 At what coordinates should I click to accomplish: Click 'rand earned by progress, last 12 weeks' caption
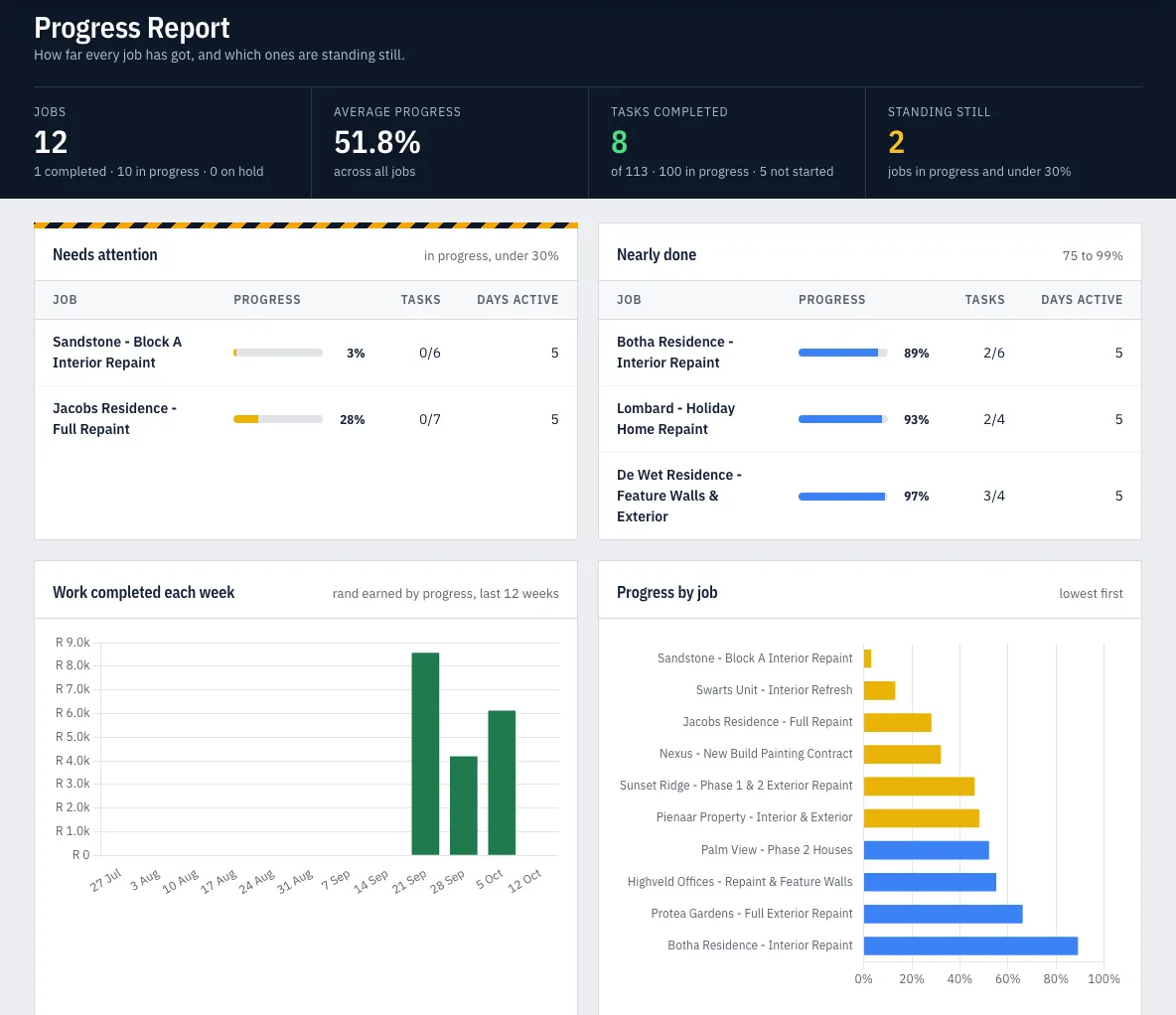click(446, 593)
